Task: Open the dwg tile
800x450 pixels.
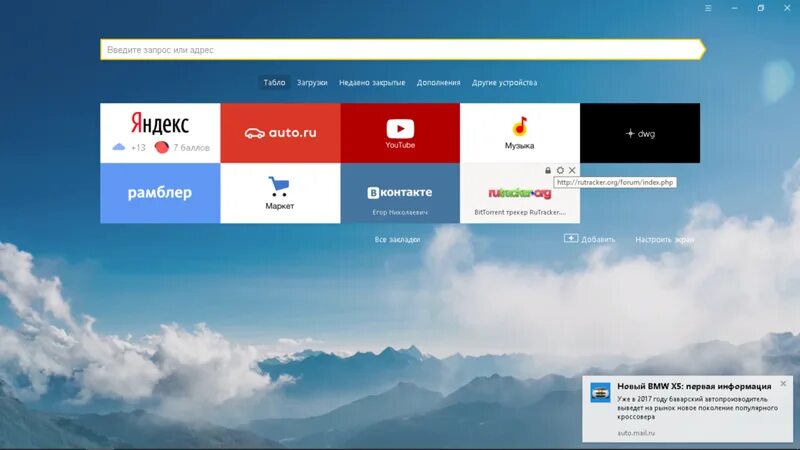Action: [x=640, y=133]
